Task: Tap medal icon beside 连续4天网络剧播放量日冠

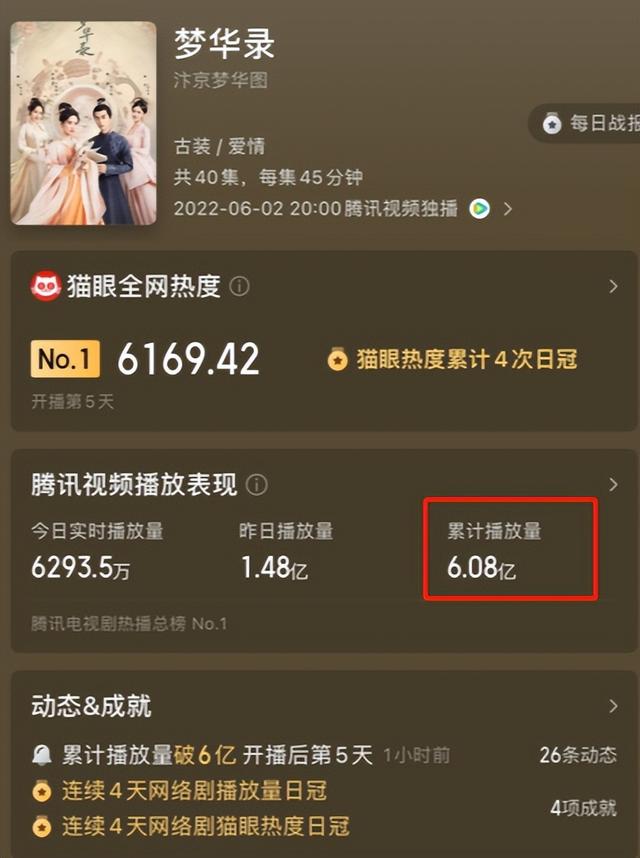Action: point(42,791)
